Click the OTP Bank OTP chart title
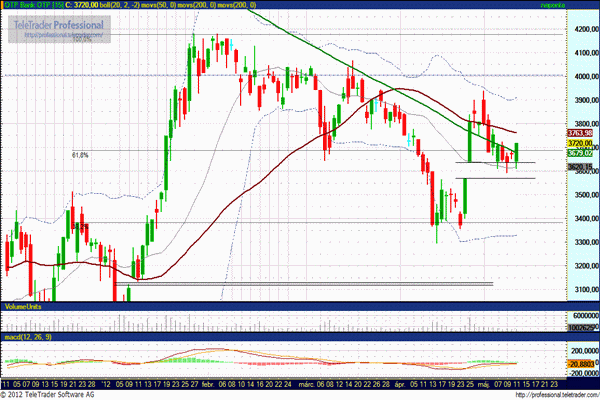 33,5
